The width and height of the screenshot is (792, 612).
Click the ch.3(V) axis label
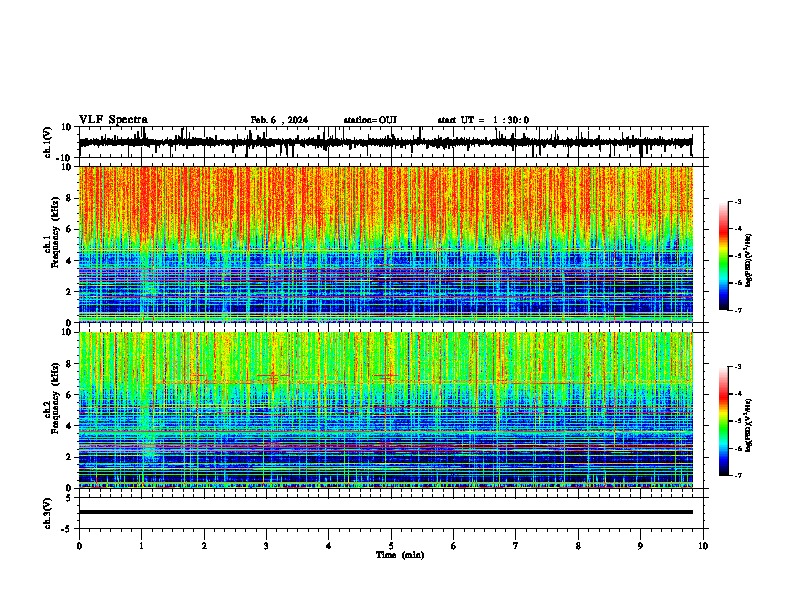point(48,513)
